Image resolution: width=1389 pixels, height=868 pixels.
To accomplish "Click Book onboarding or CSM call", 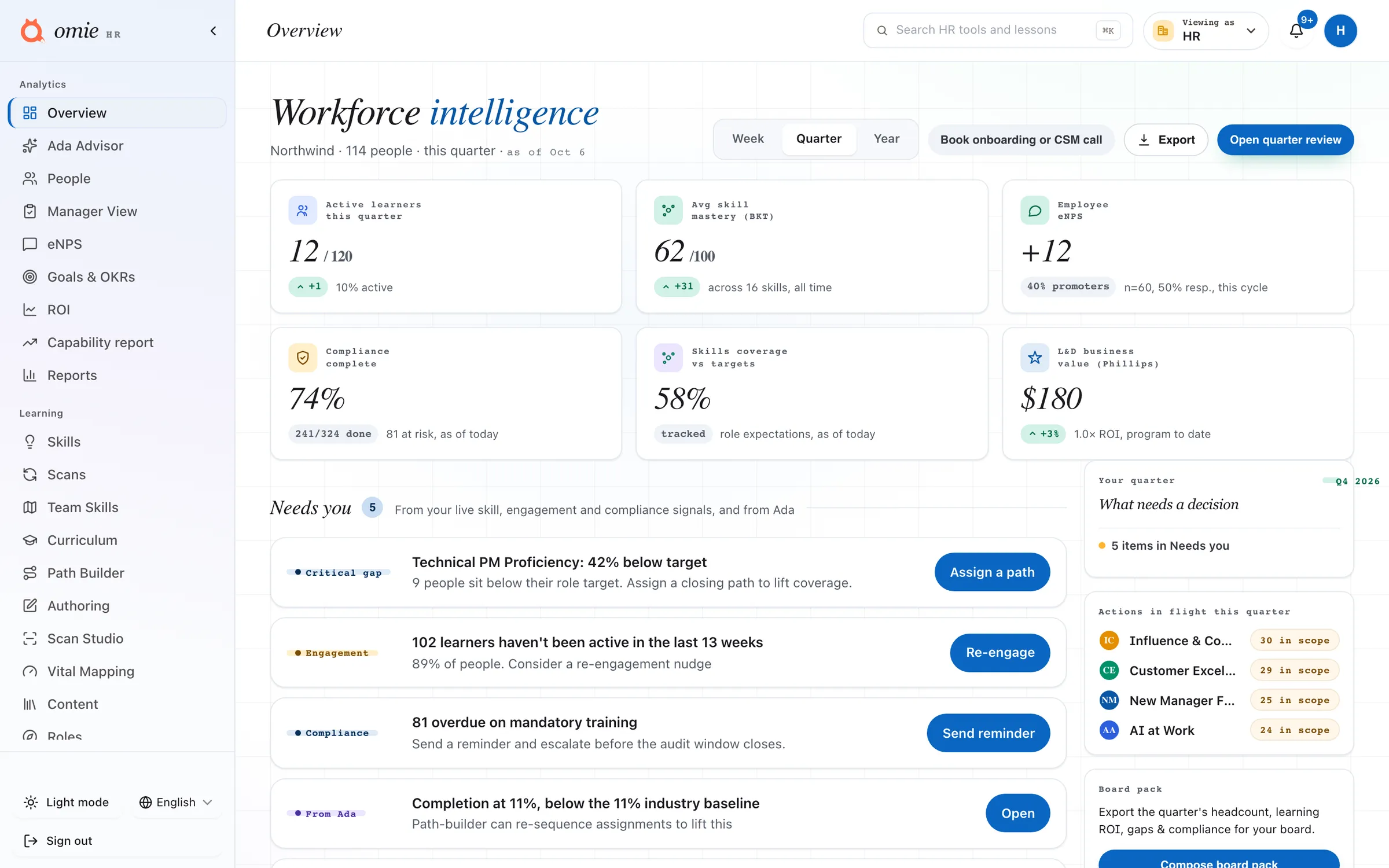I will tap(1021, 139).
